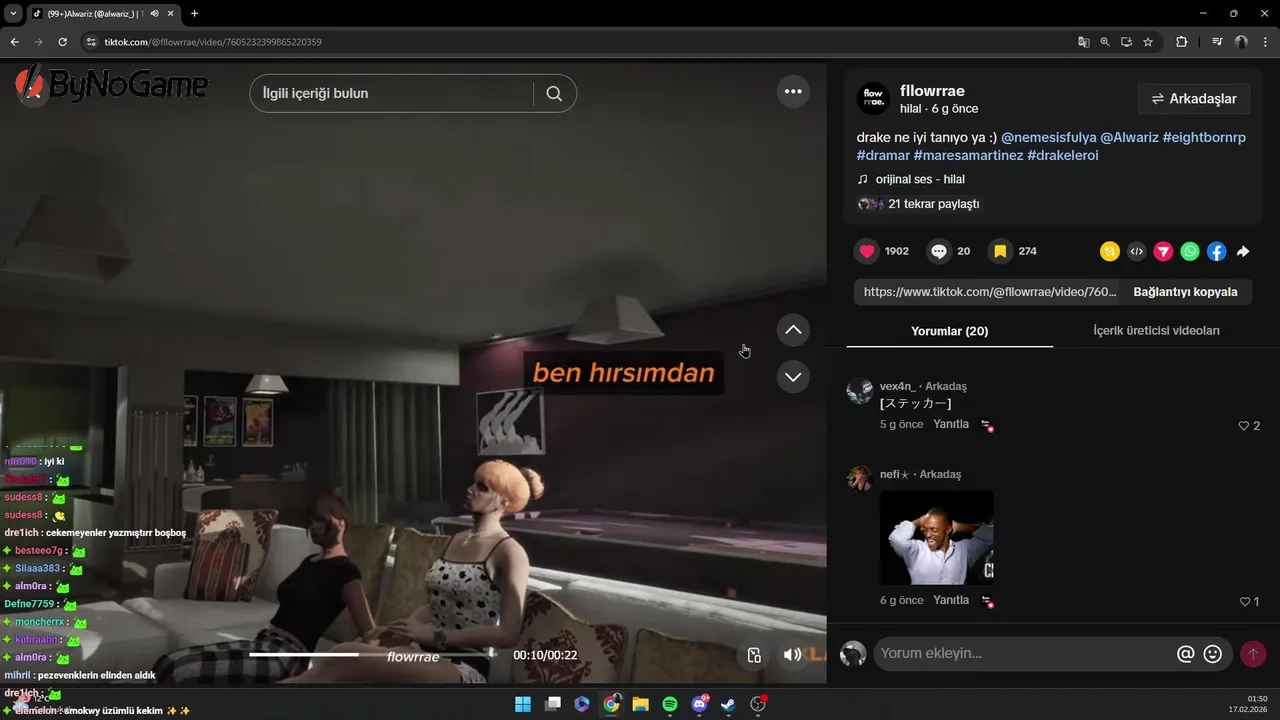Open Chrome extensions puzzle icon
Viewport: 1280px width, 720px height.
(x=1182, y=42)
